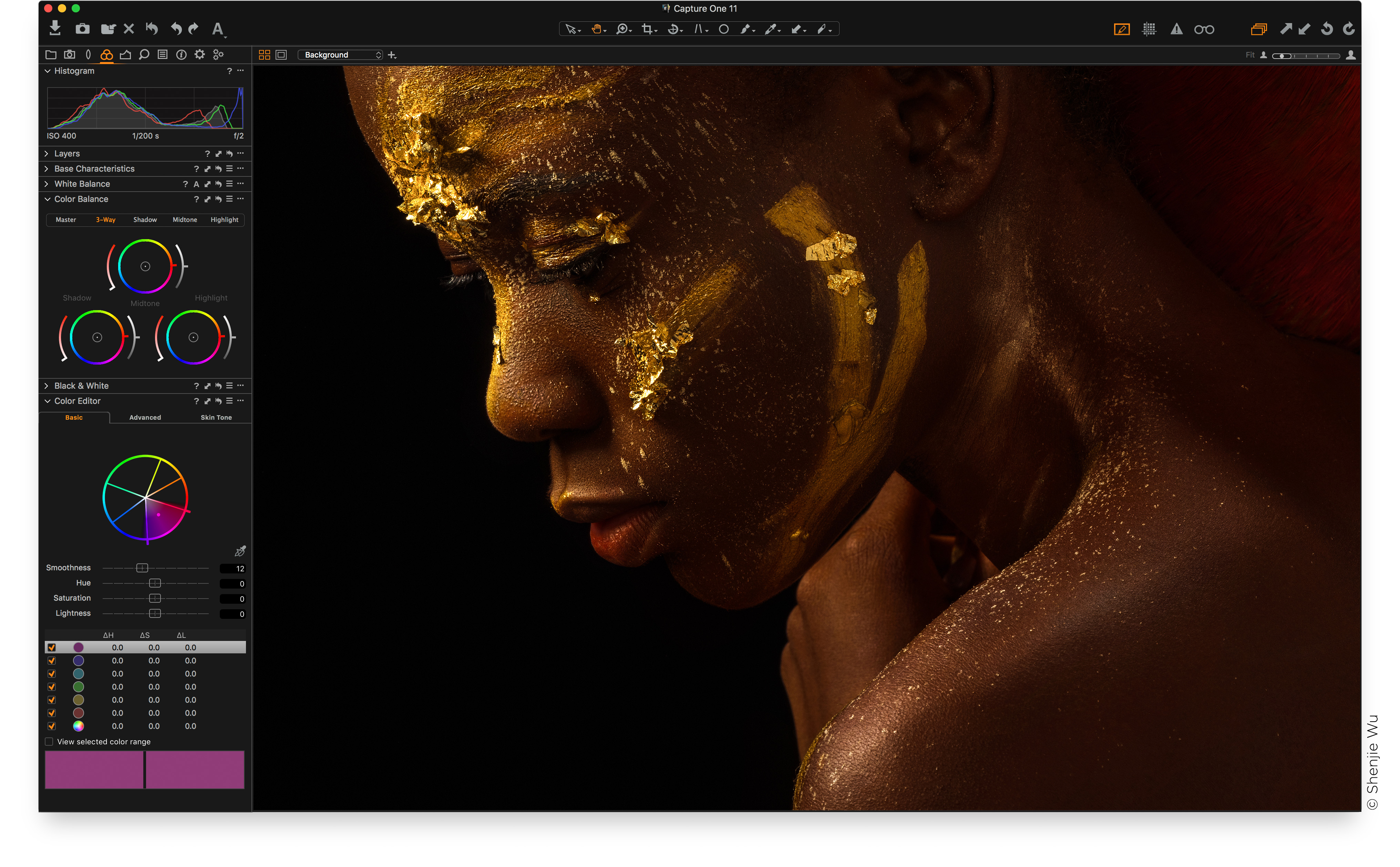Image resolution: width=1400 pixels, height=867 pixels.
Task: Click the Smoothness slider handle
Action: [142, 568]
